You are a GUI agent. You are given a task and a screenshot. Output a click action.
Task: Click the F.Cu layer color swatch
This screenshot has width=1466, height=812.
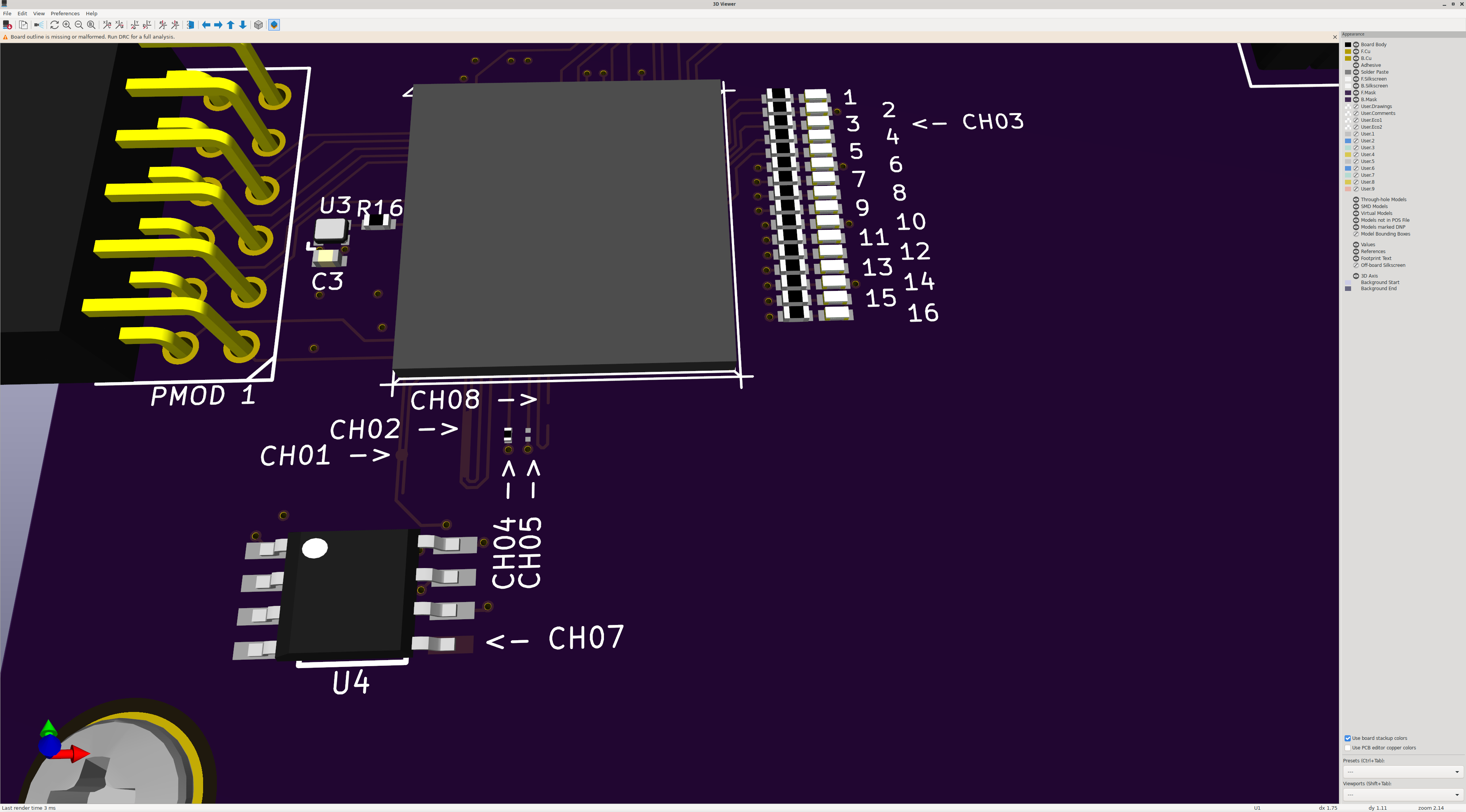(1348, 52)
